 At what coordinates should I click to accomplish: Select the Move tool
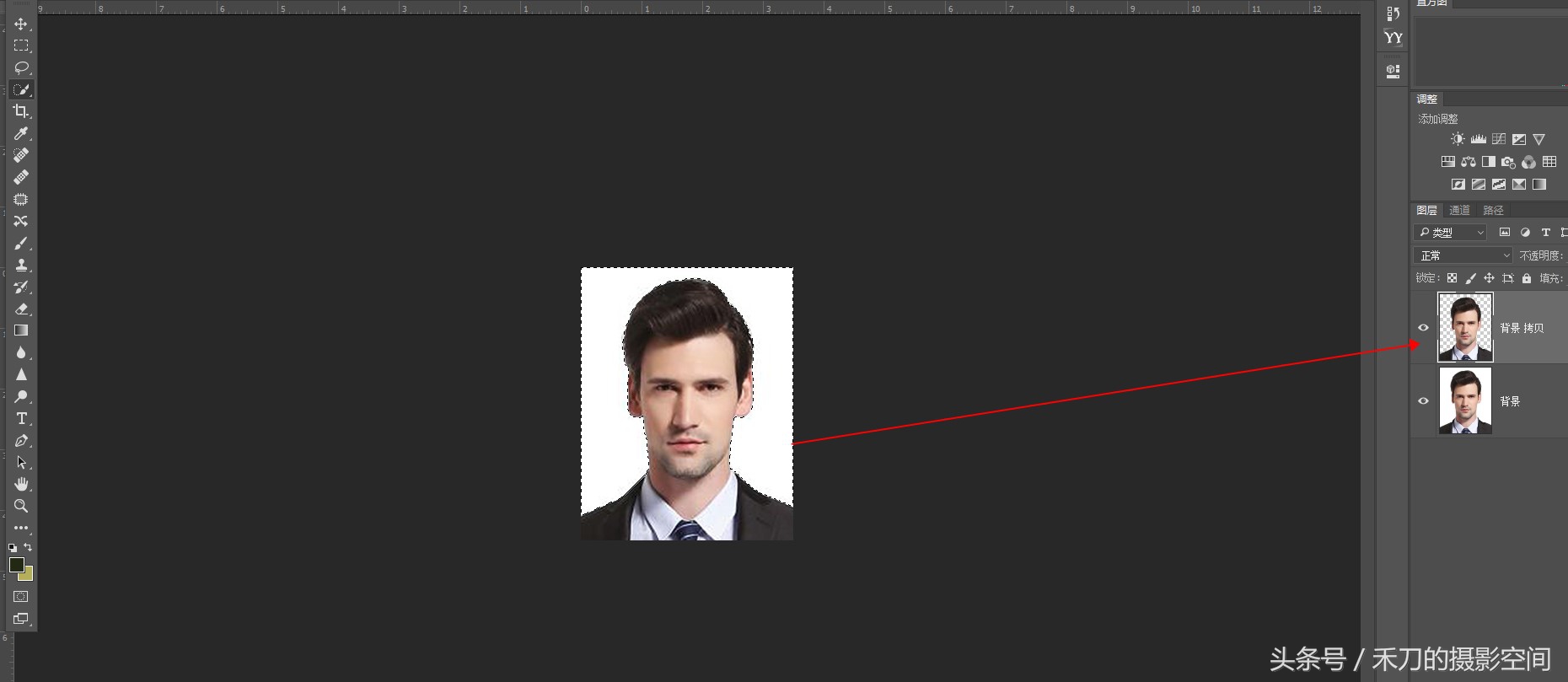coord(21,24)
